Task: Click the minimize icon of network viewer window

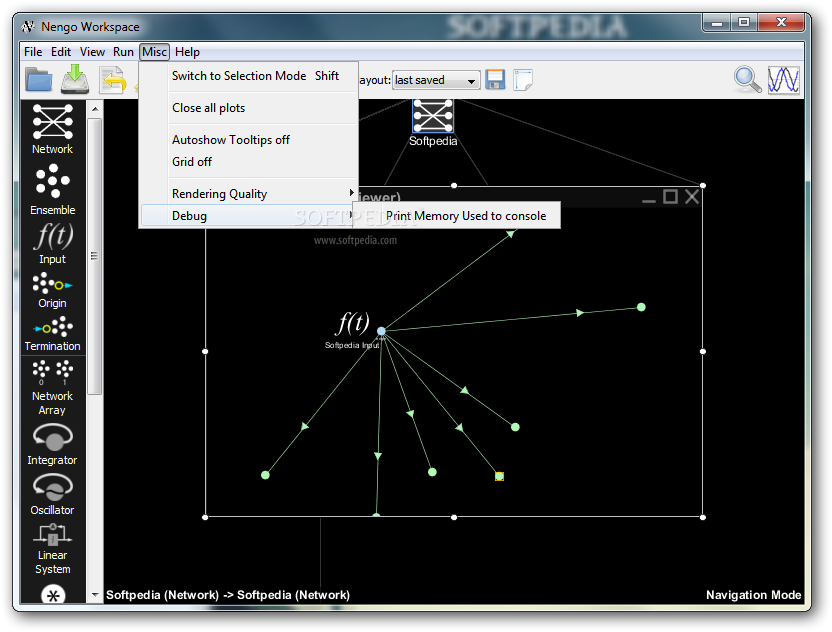Action: [648, 200]
